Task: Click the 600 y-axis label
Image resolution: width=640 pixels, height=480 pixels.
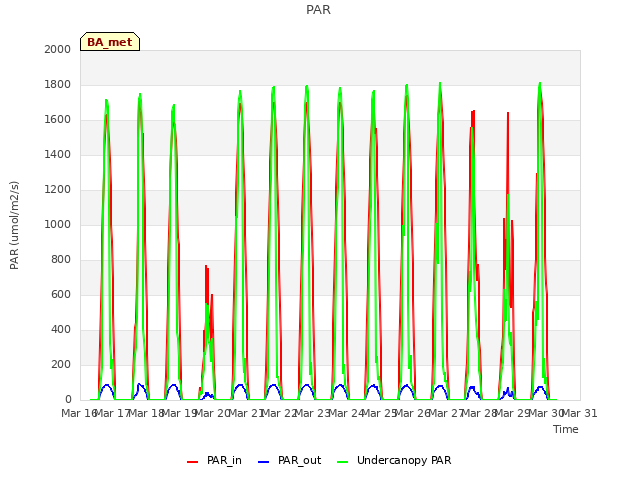Action: click(61, 295)
